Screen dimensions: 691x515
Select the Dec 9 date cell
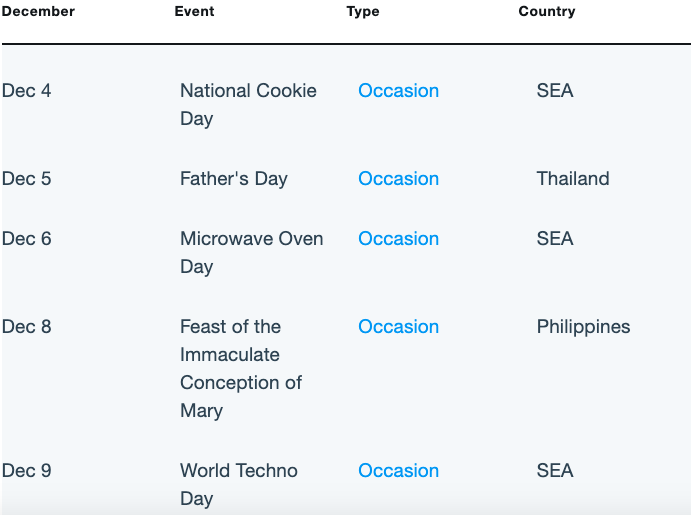(x=26, y=471)
